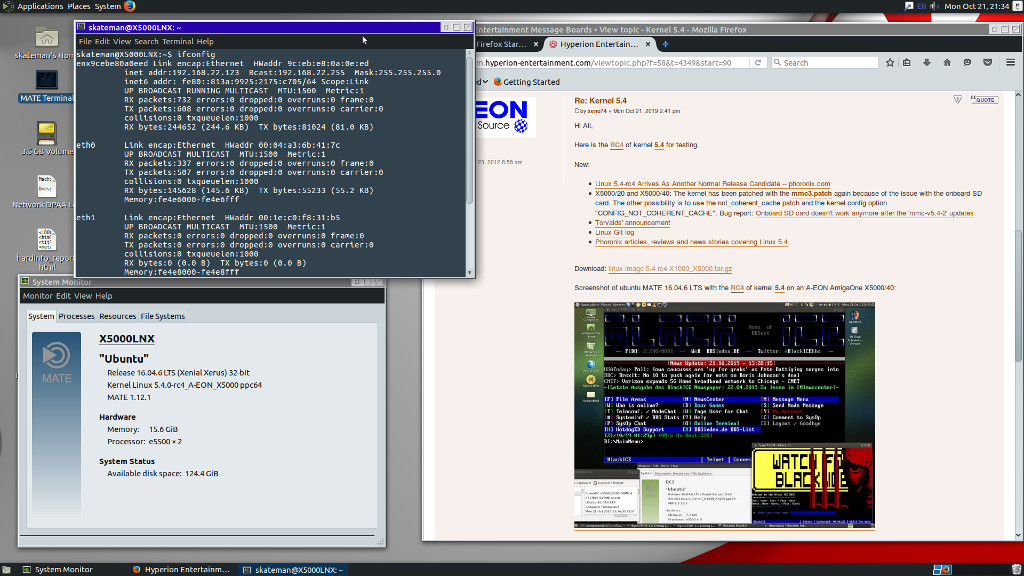Image resolution: width=1024 pixels, height=576 pixels.
Task: Click the volume icon in top panel
Action: (935, 6)
